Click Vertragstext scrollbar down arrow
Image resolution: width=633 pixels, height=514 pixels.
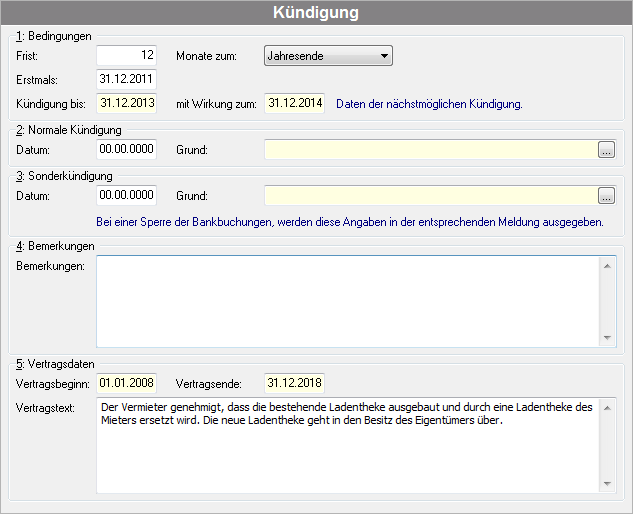(607, 484)
